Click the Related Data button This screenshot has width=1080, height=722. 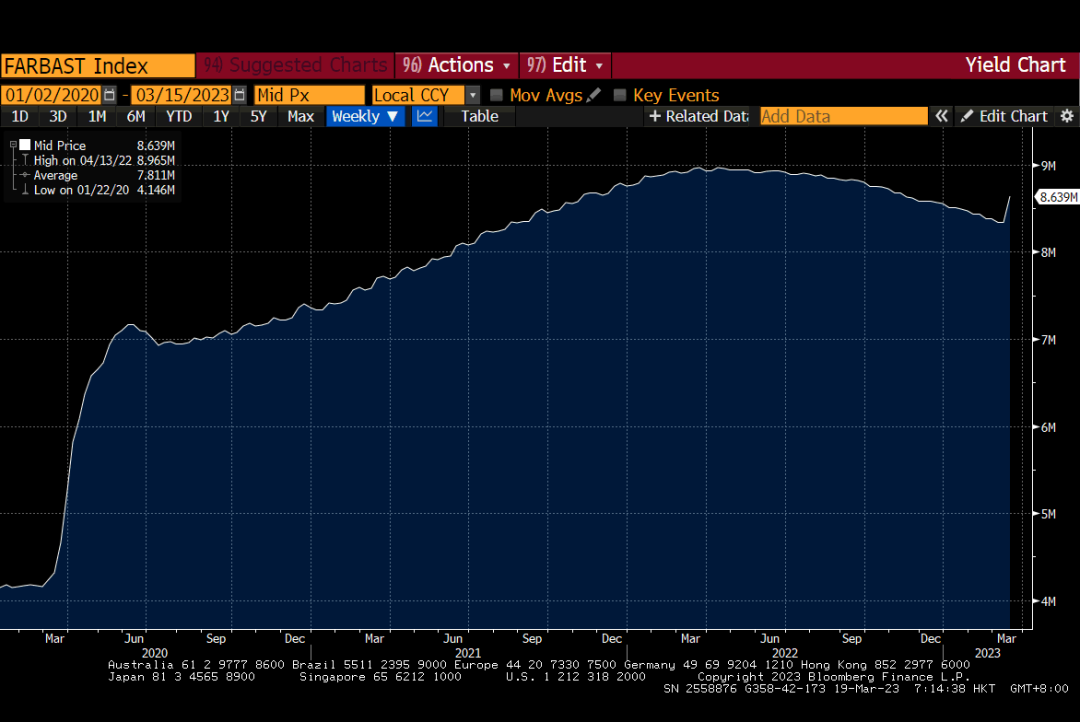[698, 116]
